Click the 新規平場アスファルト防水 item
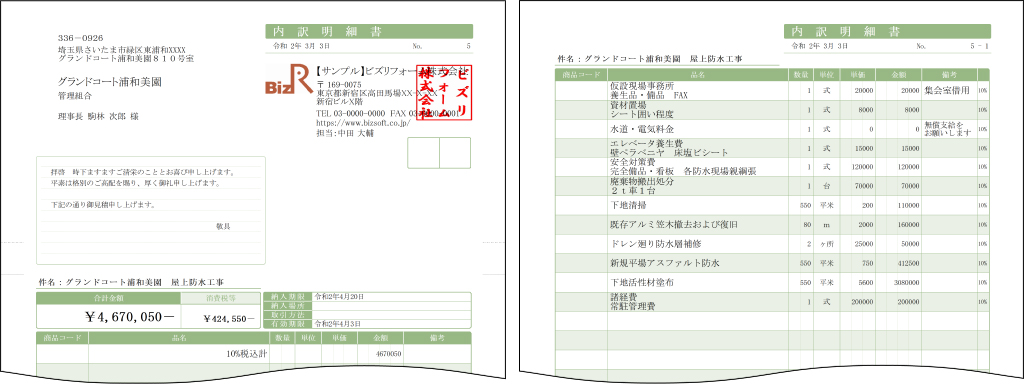1024x384 pixels. pyautogui.click(x=665, y=263)
